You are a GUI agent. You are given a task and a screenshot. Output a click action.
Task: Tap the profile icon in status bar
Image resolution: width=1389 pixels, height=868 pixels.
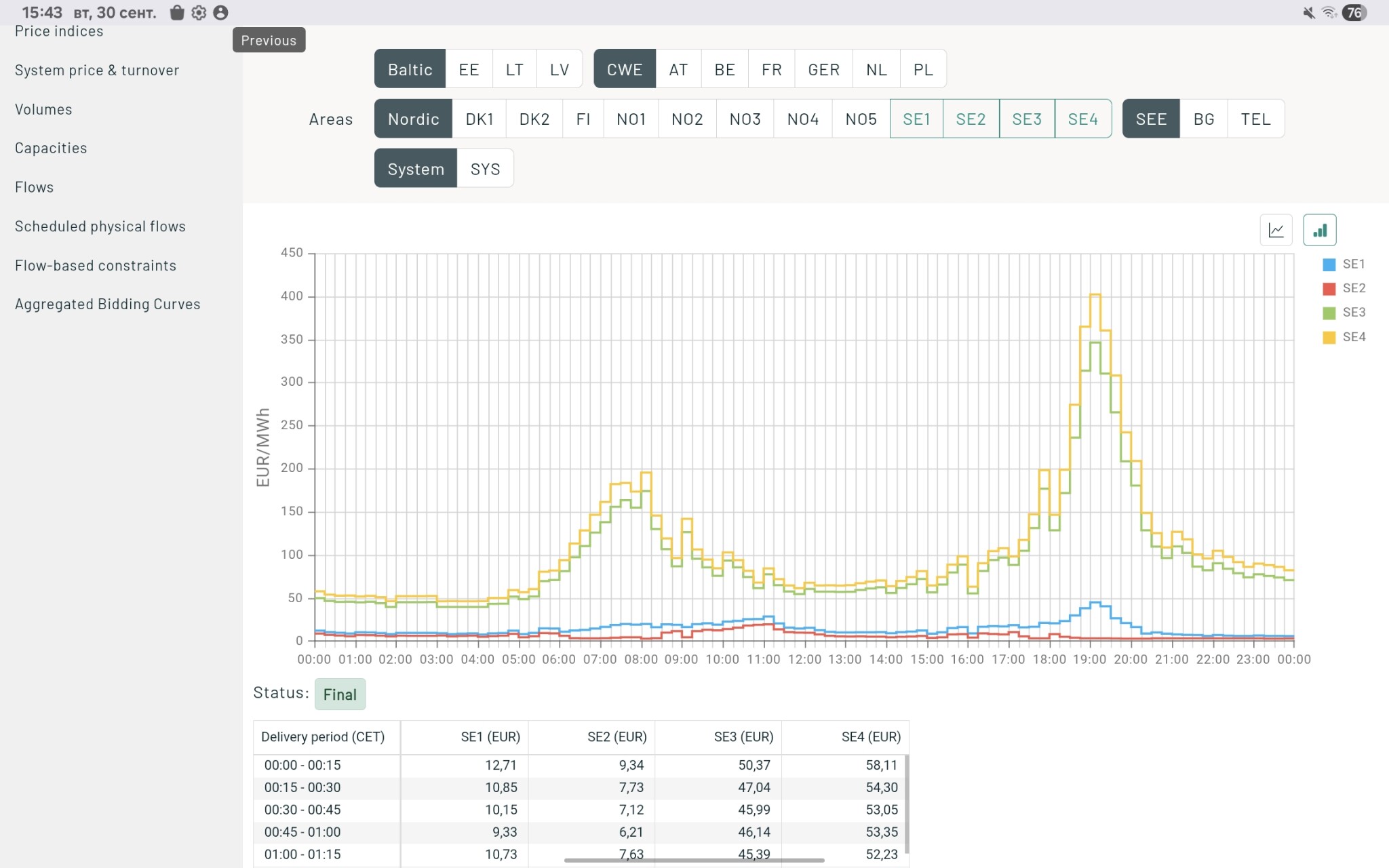[x=220, y=12]
